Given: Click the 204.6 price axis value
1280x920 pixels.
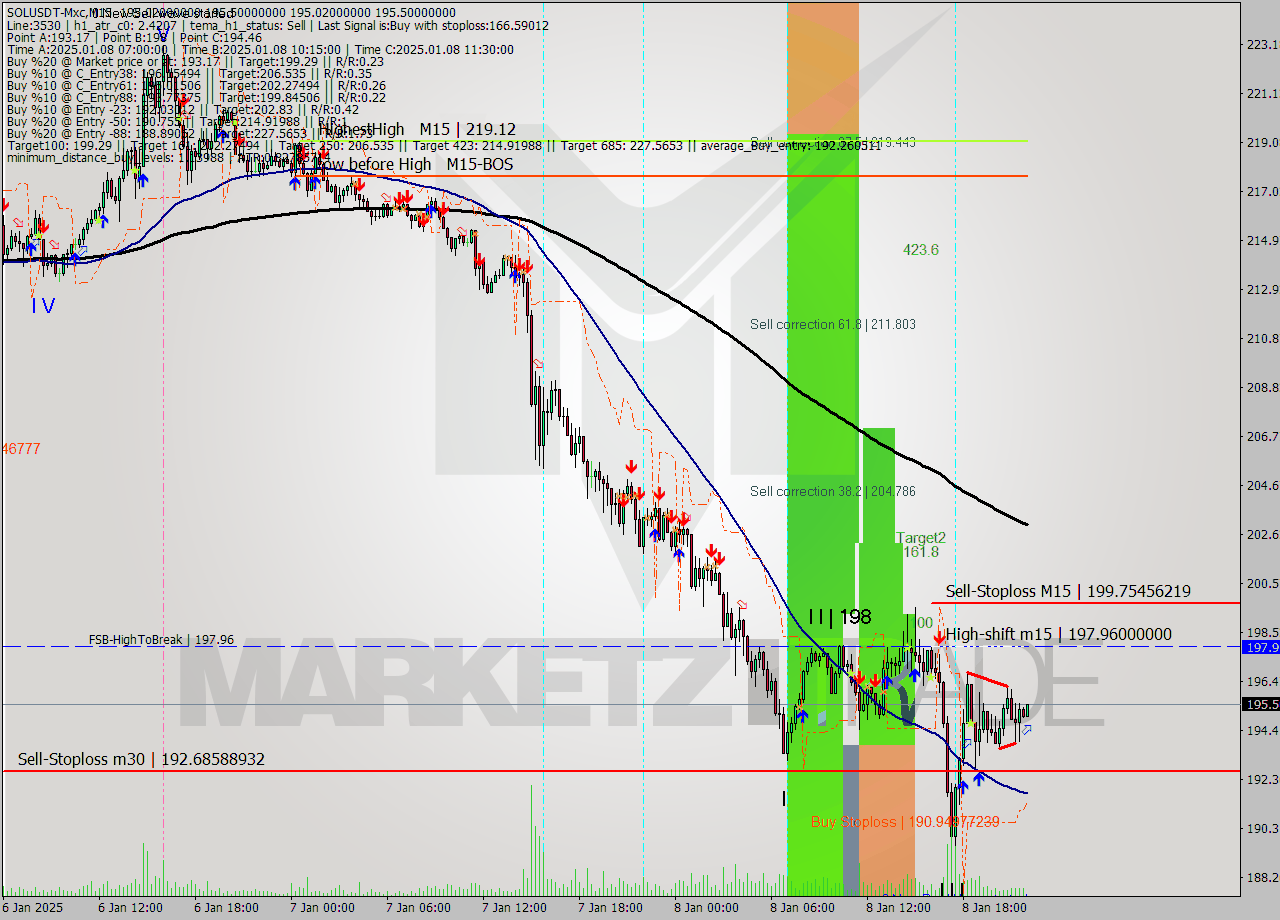Looking at the screenshot, I should tap(1263, 485).
